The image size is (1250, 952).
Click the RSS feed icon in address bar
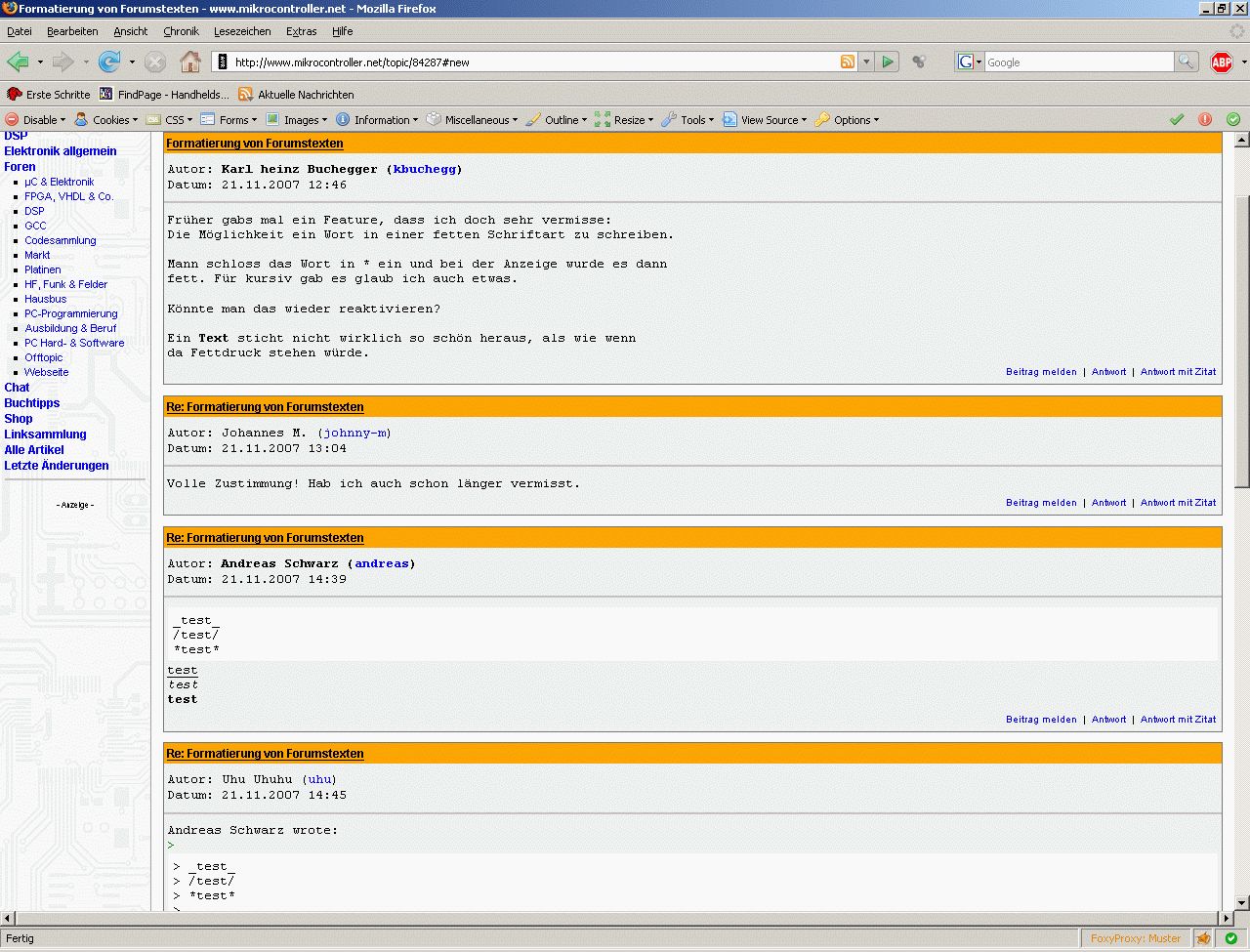pos(848,62)
